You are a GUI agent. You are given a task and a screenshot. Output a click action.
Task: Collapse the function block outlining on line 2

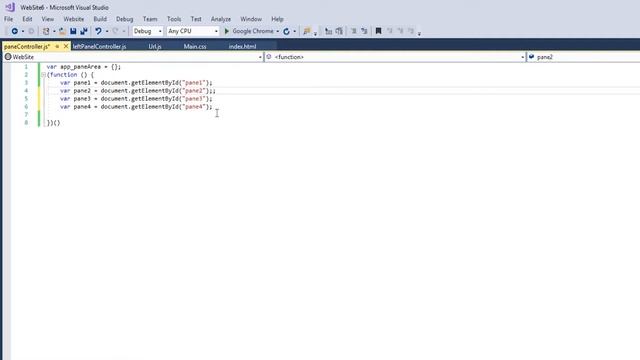click(x=43, y=75)
